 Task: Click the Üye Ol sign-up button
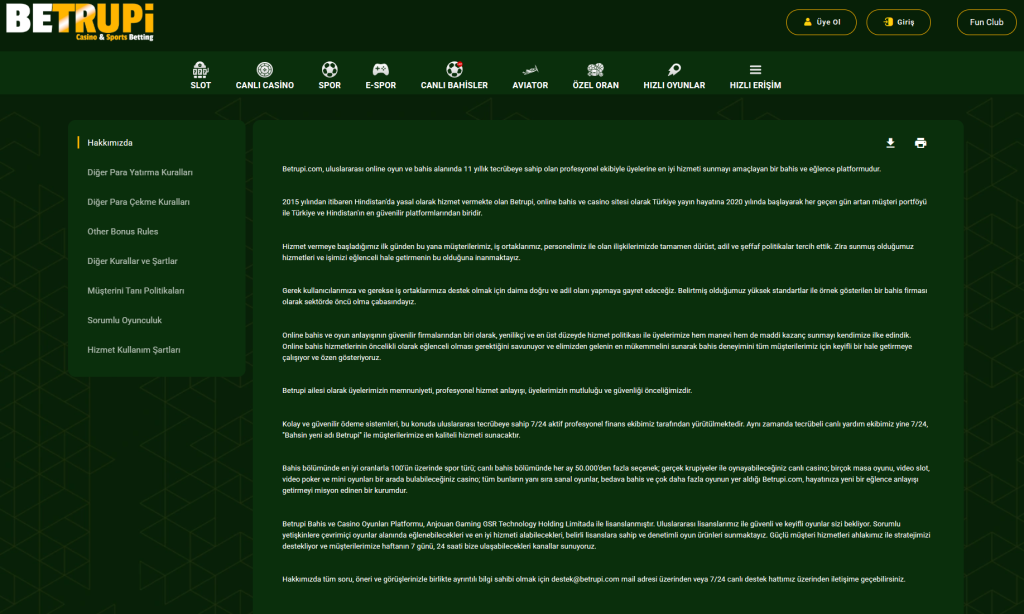click(822, 22)
